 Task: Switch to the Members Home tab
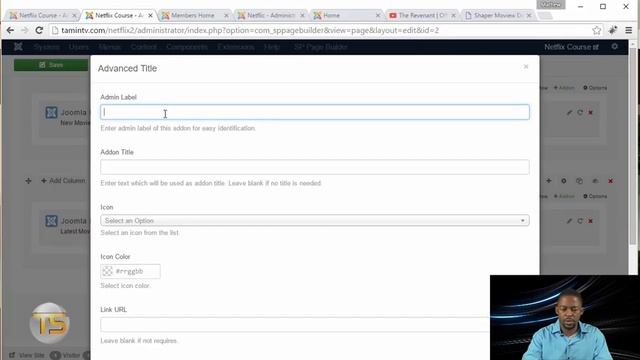193,16
